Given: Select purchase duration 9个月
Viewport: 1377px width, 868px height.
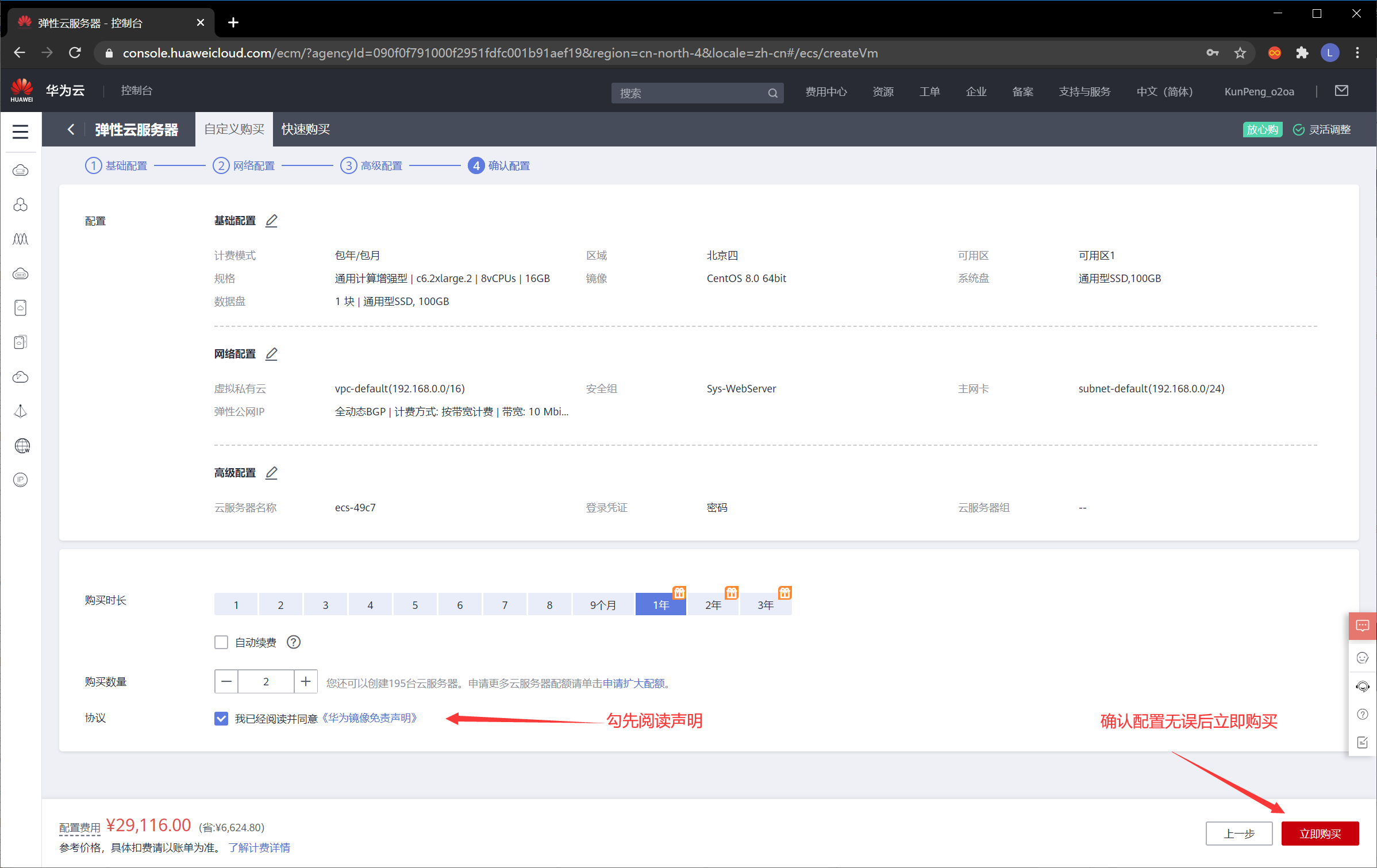Looking at the screenshot, I should pyautogui.click(x=603, y=605).
